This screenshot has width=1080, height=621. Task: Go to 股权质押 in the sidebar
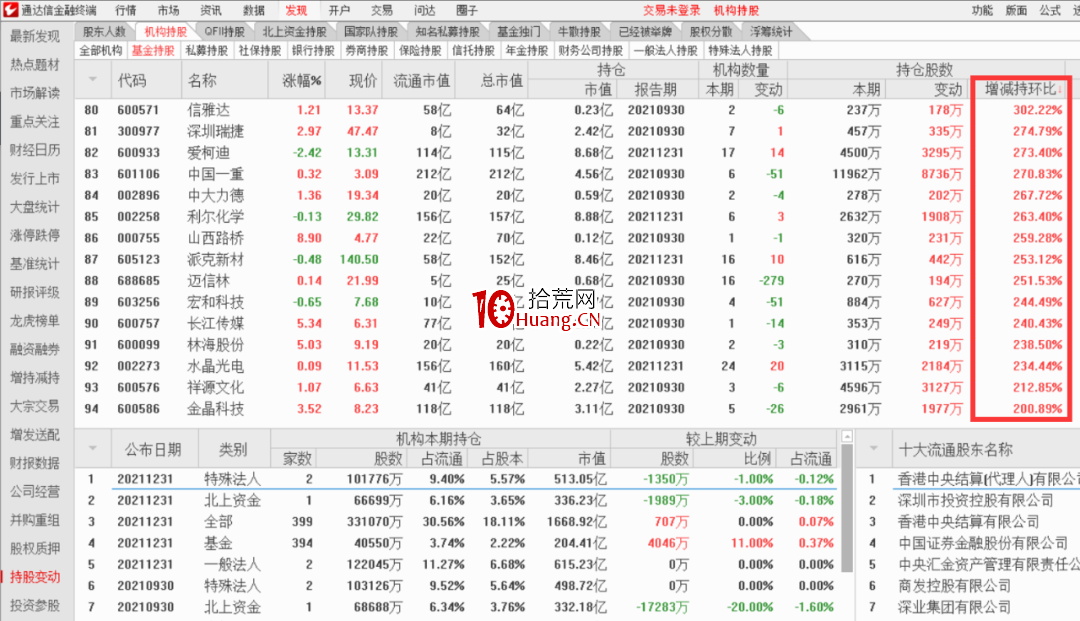[x=35, y=548]
